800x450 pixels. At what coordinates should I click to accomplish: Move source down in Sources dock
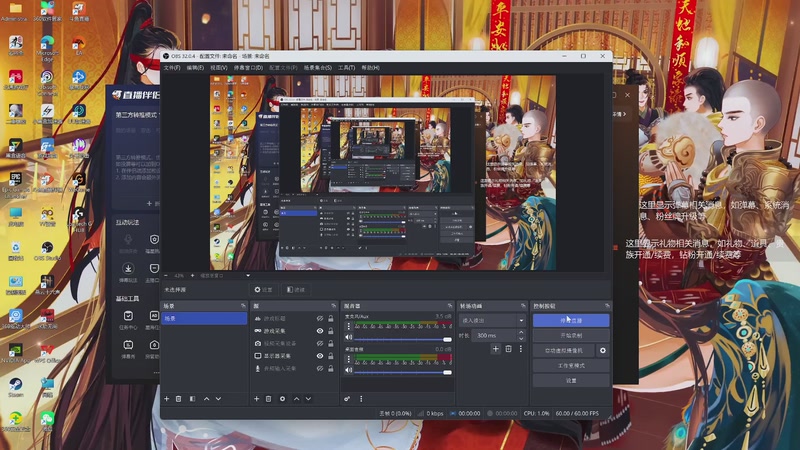coord(308,398)
